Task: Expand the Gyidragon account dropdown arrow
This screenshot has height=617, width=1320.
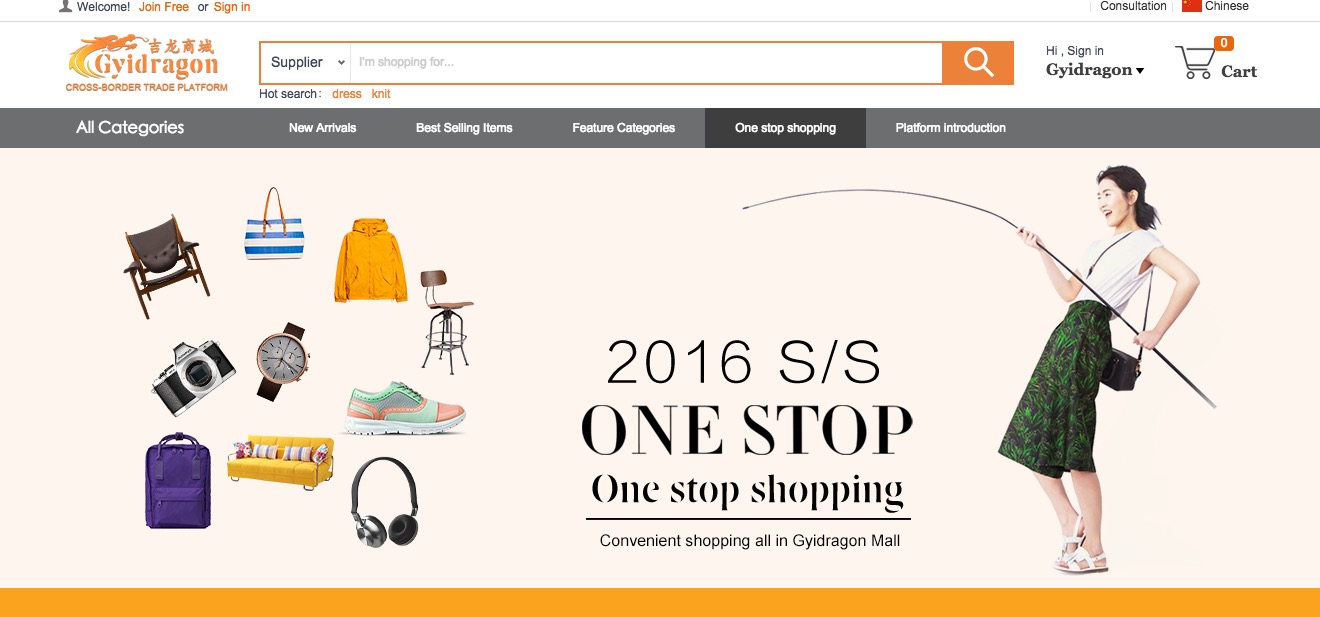Action: click(1139, 71)
